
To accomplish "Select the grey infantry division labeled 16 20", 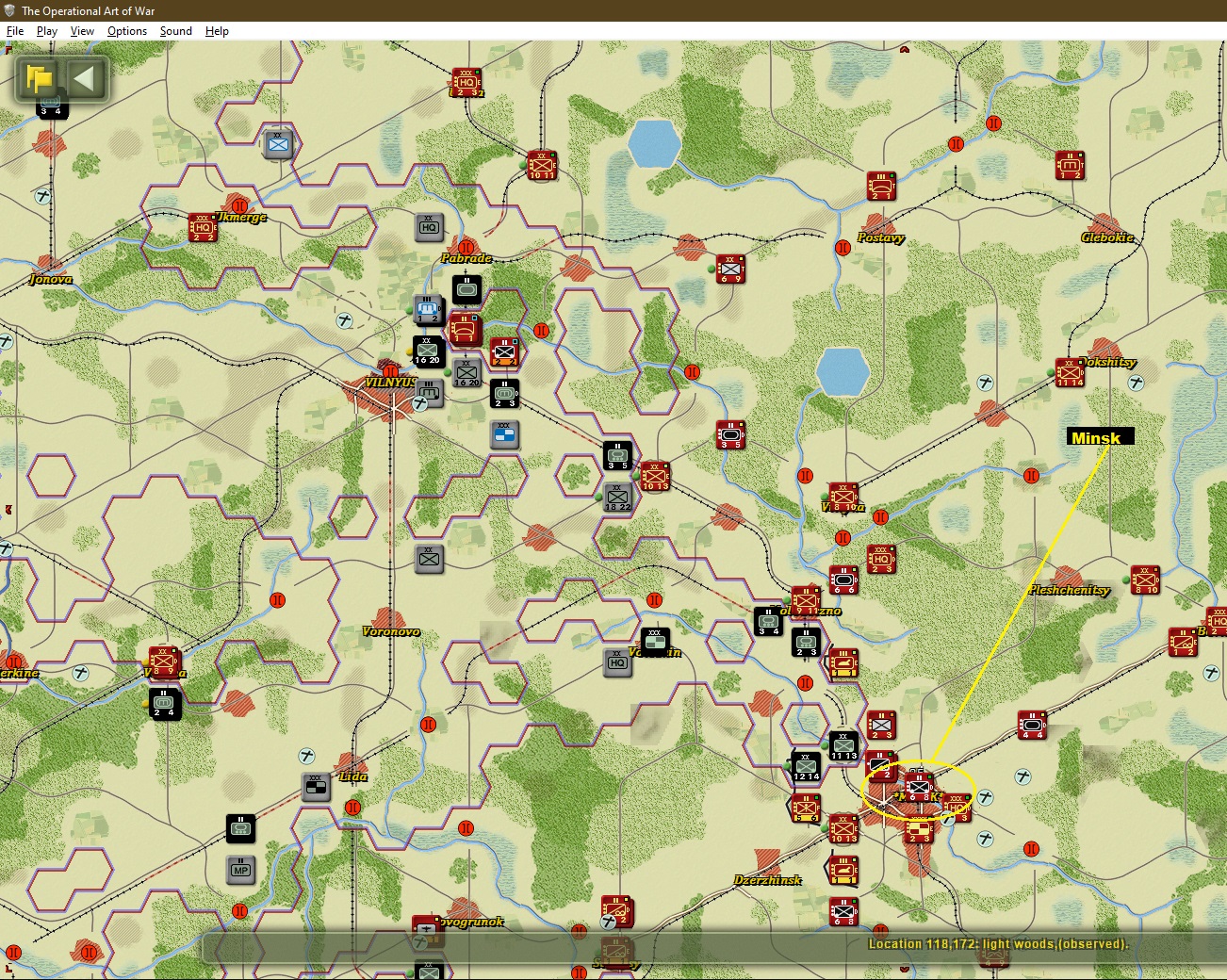I will pos(466,372).
